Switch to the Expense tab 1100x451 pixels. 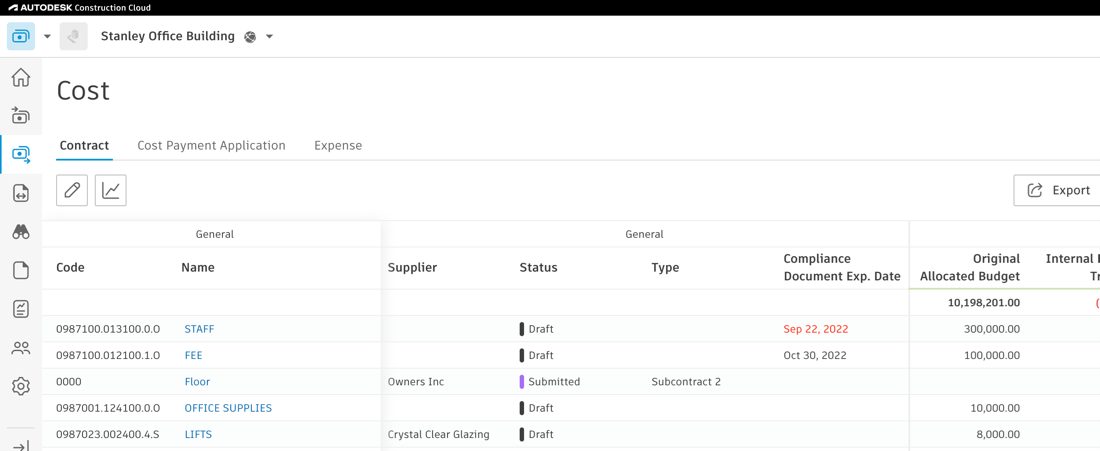[x=338, y=145]
